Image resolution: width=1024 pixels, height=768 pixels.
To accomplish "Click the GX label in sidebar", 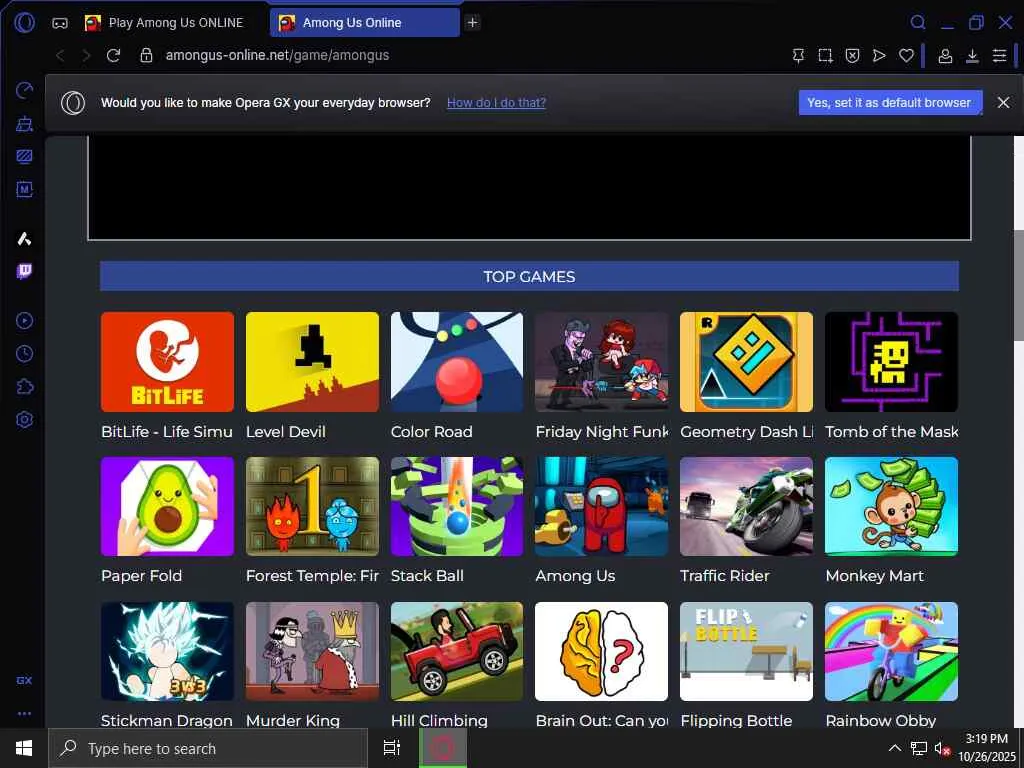I will (x=24, y=680).
